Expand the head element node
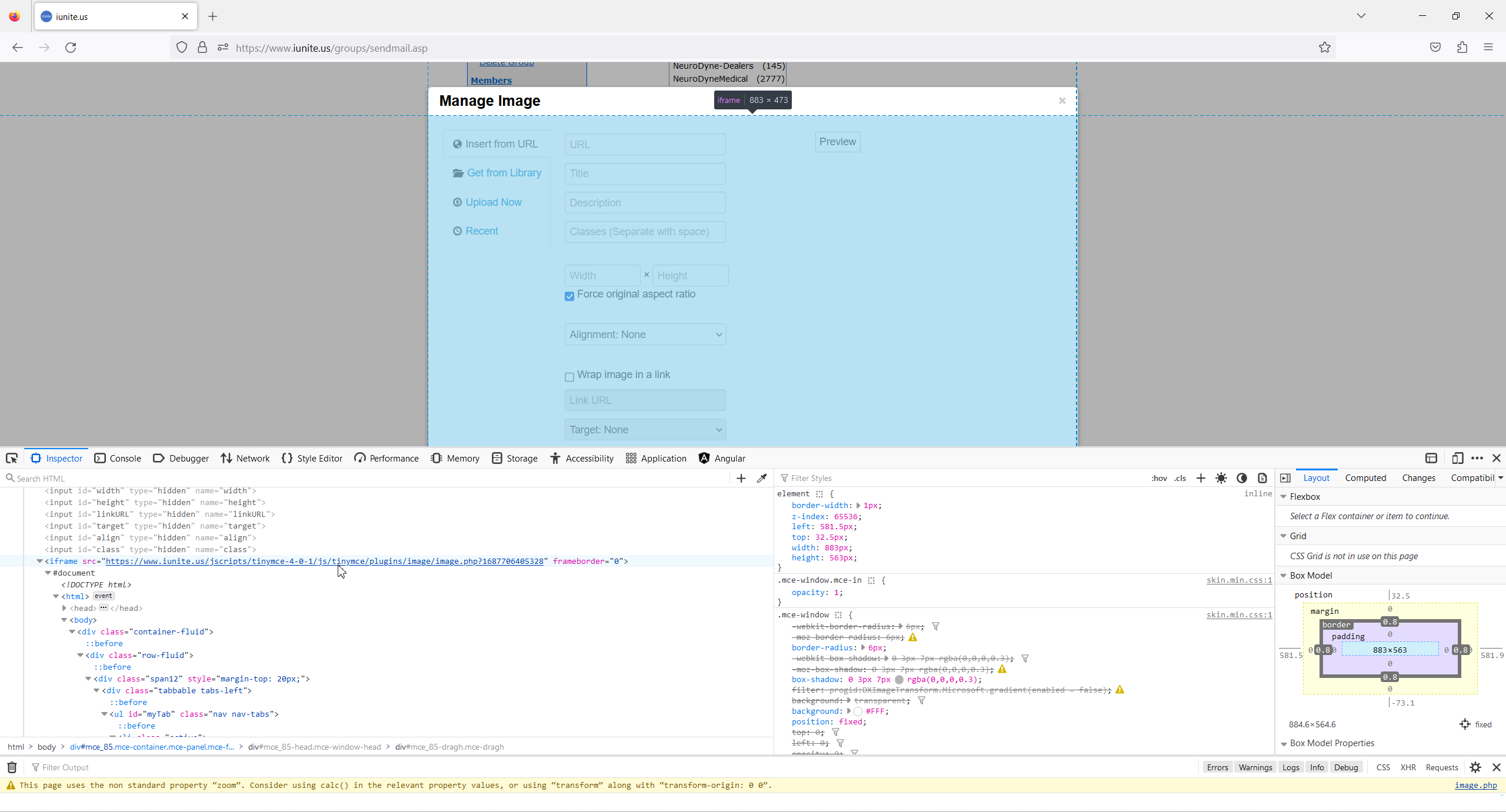The height and width of the screenshot is (812, 1506). [65, 608]
